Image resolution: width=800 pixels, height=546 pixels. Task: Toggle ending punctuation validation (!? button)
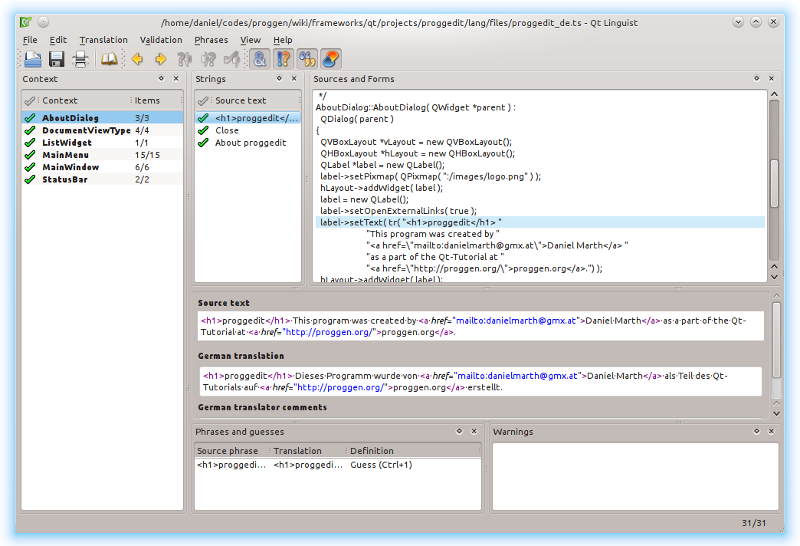[x=283, y=59]
